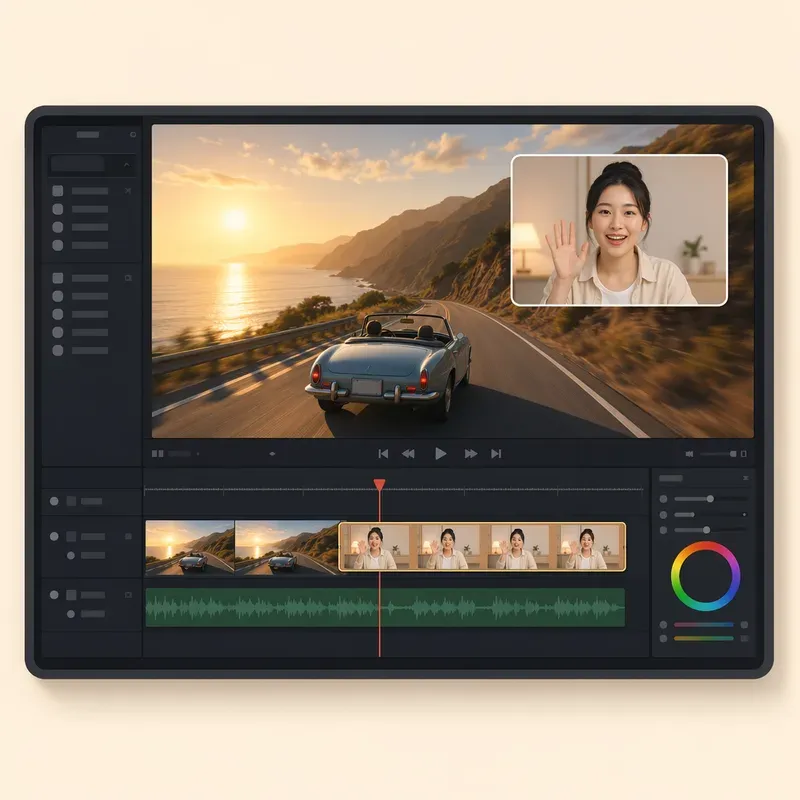Close the color panel with its X icon
The image size is (800, 800).
[x=746, y=478]
